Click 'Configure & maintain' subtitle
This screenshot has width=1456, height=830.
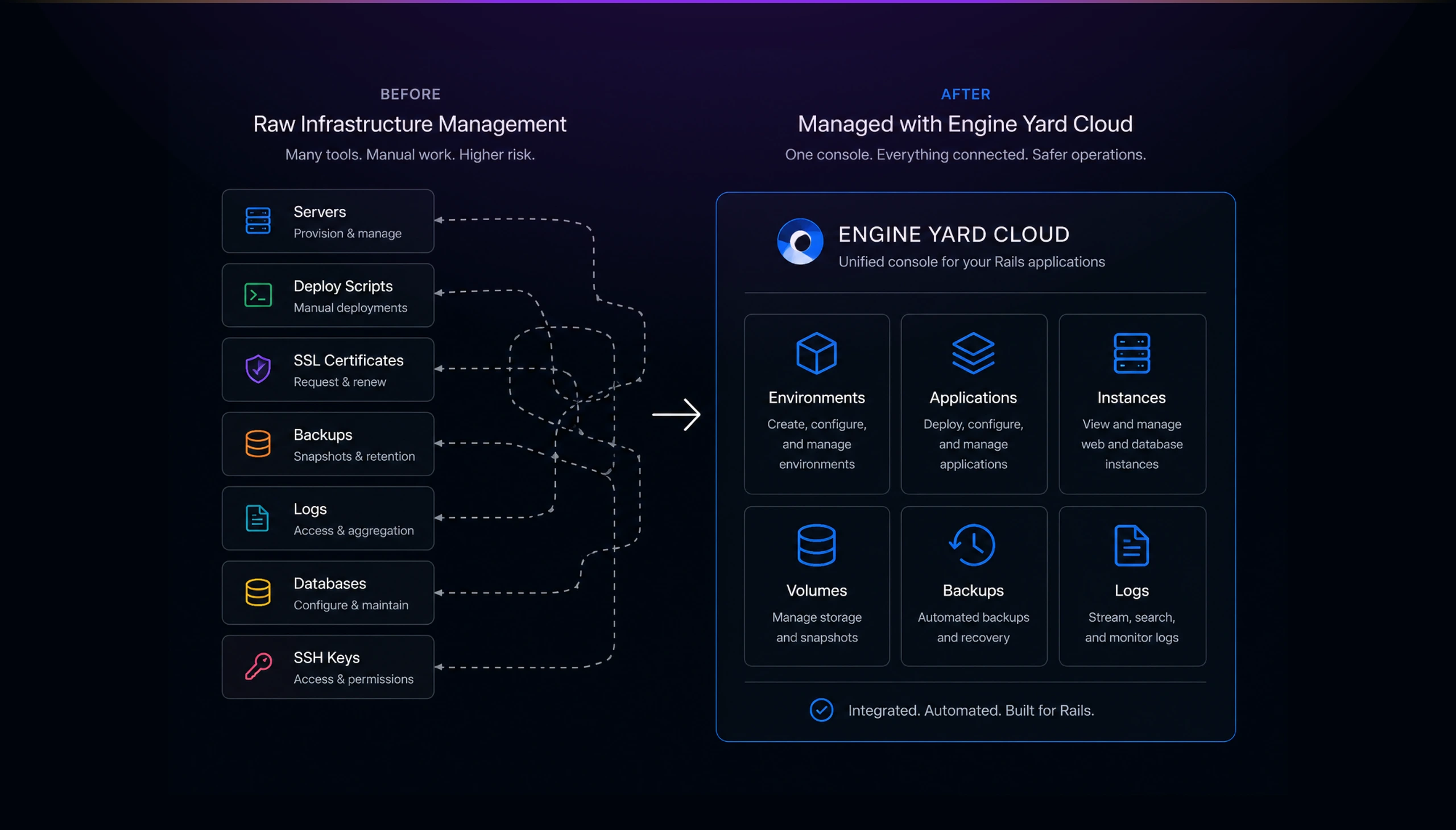coord(350,605)
